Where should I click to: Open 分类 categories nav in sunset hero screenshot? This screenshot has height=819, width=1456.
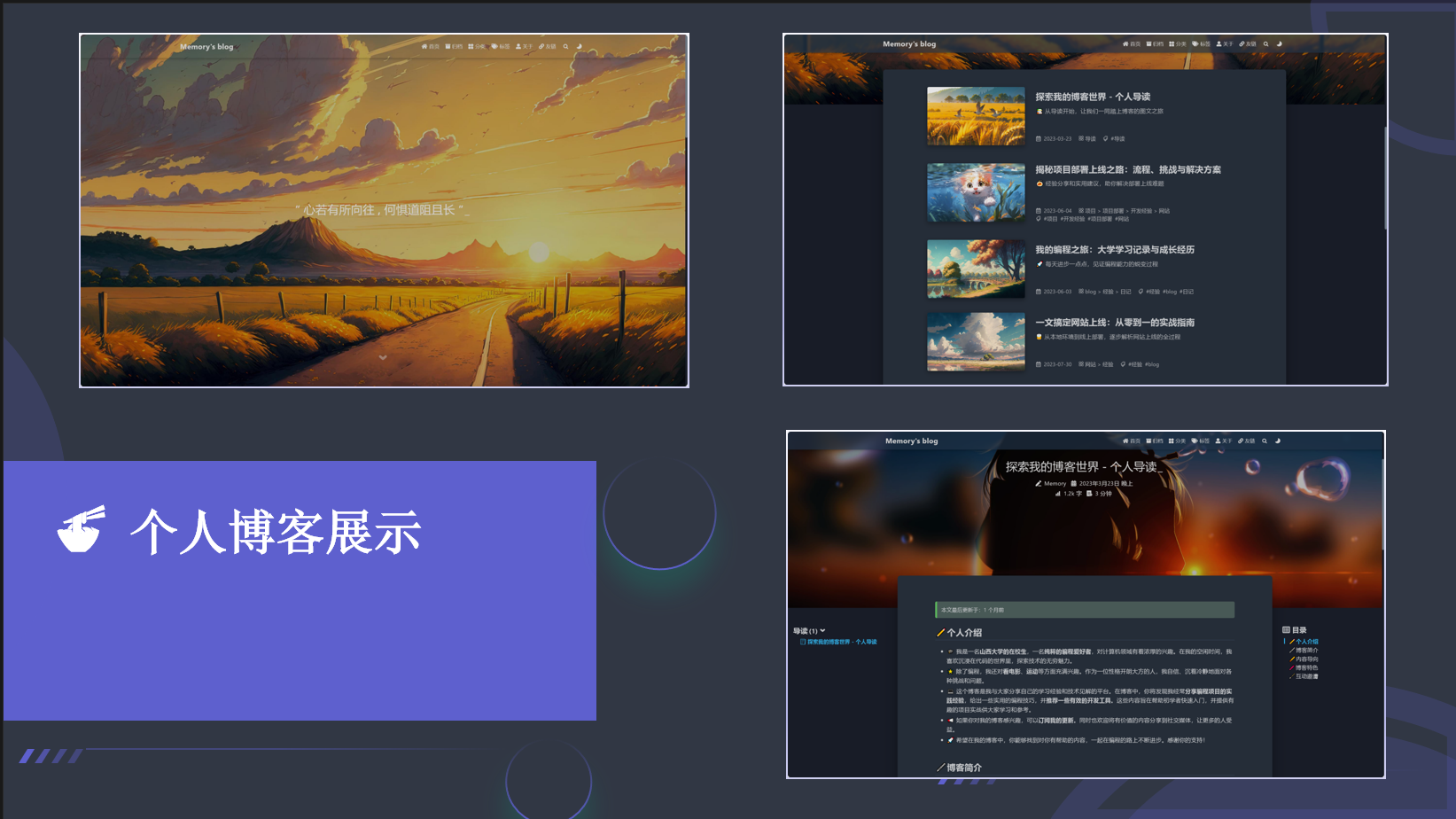[x=477, y=46]
